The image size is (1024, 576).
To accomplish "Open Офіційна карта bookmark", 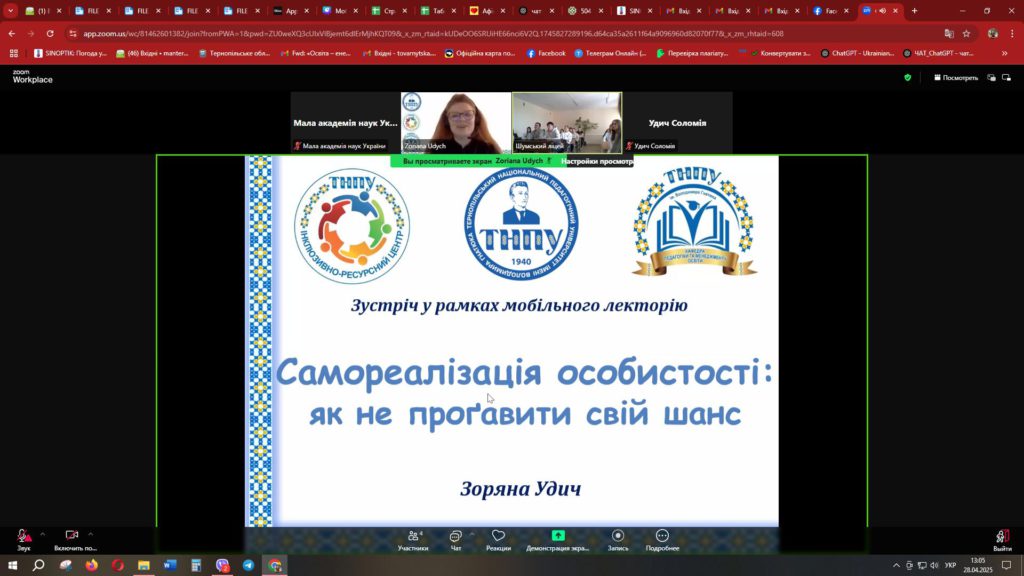I will [x=480, y=54].
